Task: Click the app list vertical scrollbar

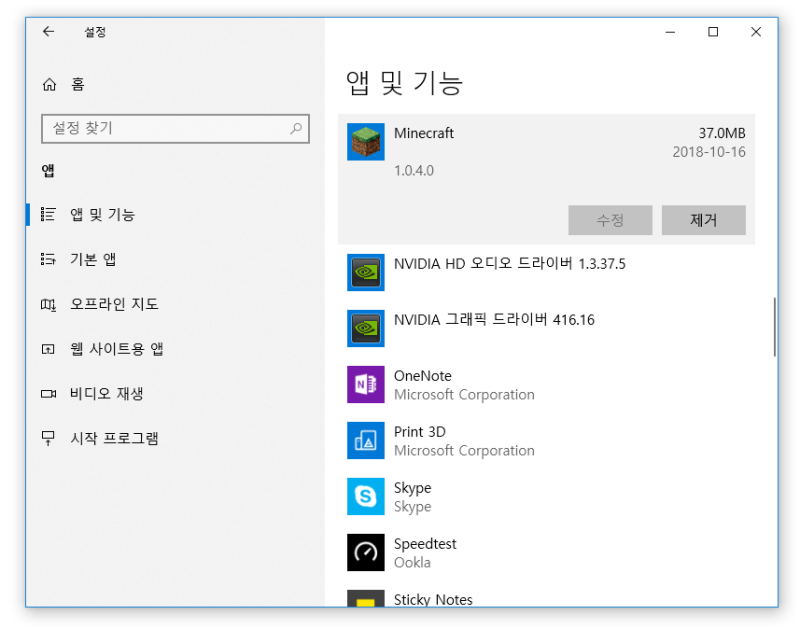Action: click(774, 327)
